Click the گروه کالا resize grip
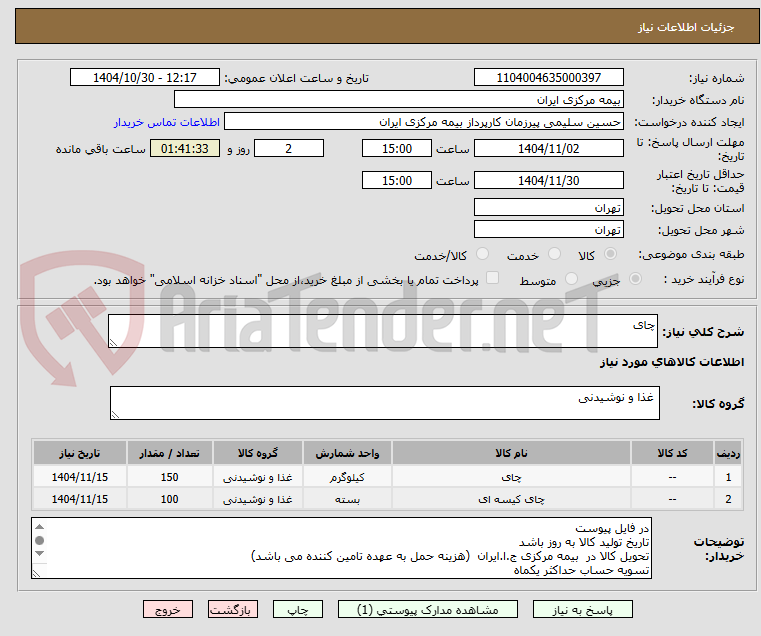 coord(115,415)
